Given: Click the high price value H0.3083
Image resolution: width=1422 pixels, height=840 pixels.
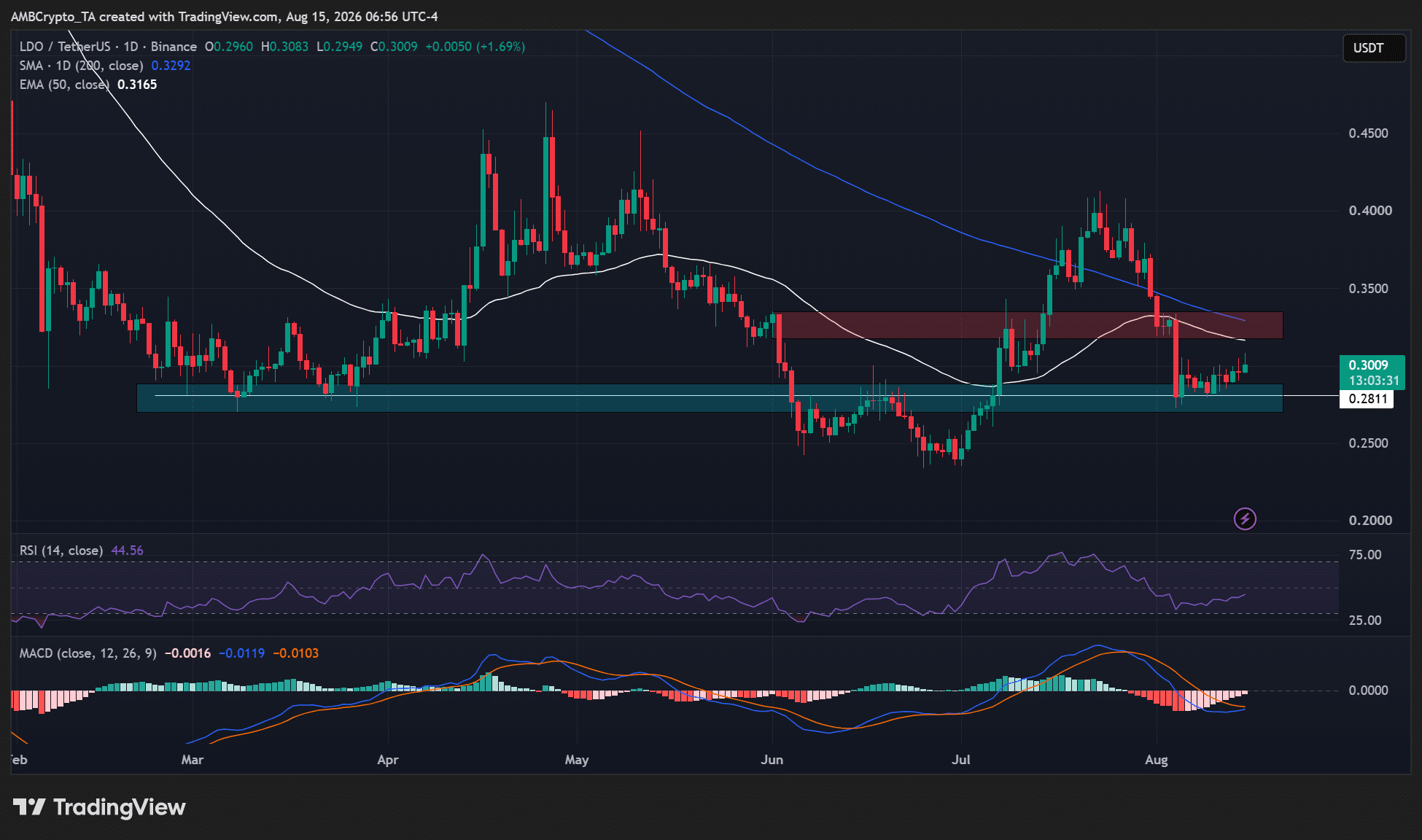Looking at the screenshot, I should coord(284,47).
